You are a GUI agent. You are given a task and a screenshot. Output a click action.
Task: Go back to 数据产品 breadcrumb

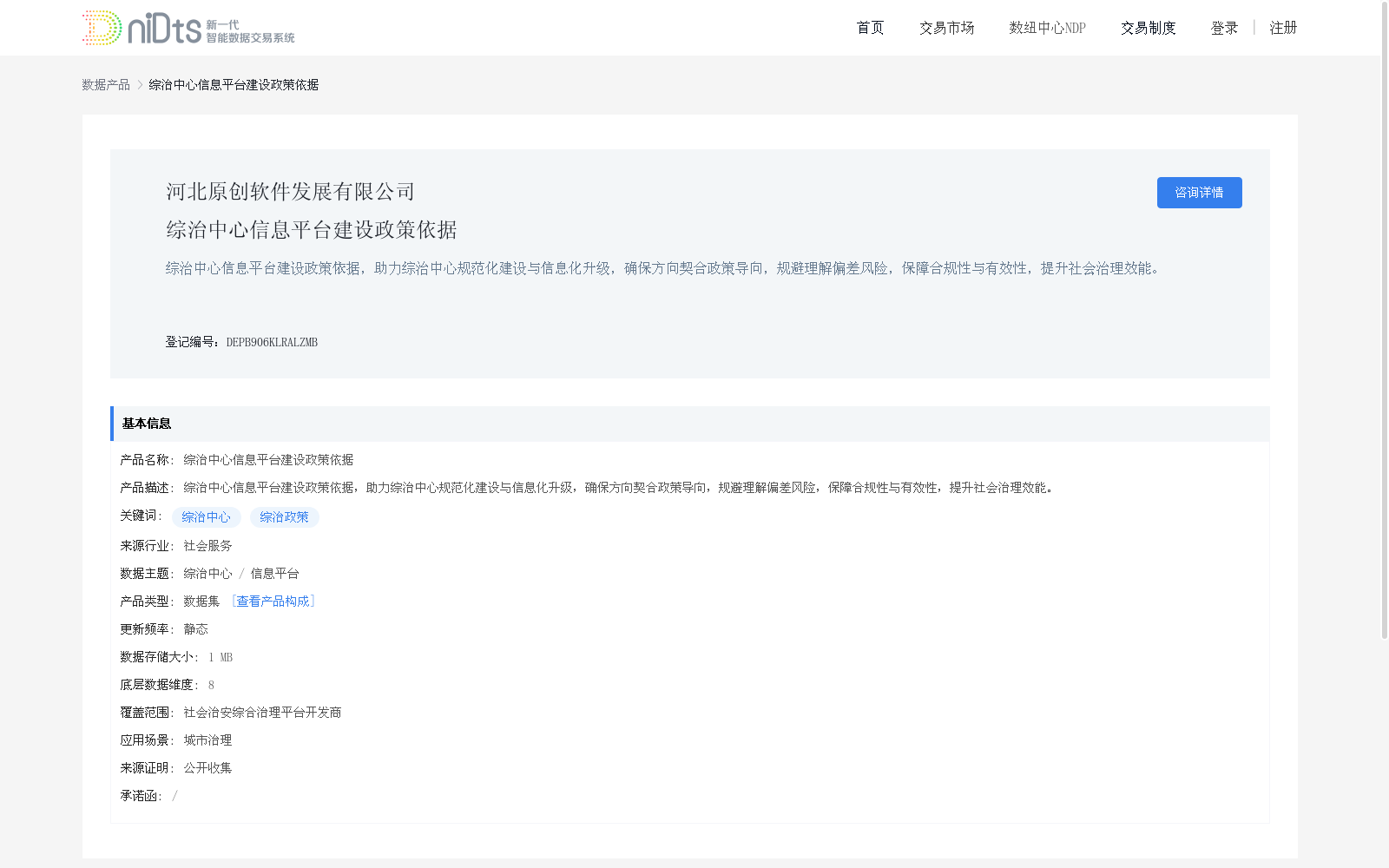(106, 84)
